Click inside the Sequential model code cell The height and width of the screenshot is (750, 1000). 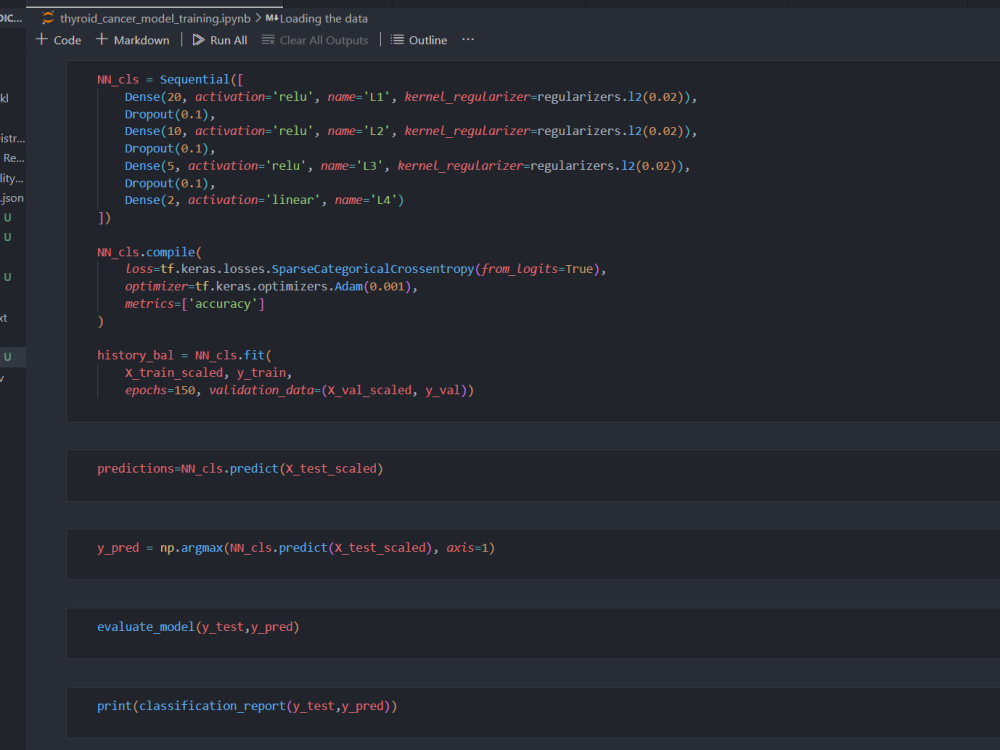coord(533,242)
